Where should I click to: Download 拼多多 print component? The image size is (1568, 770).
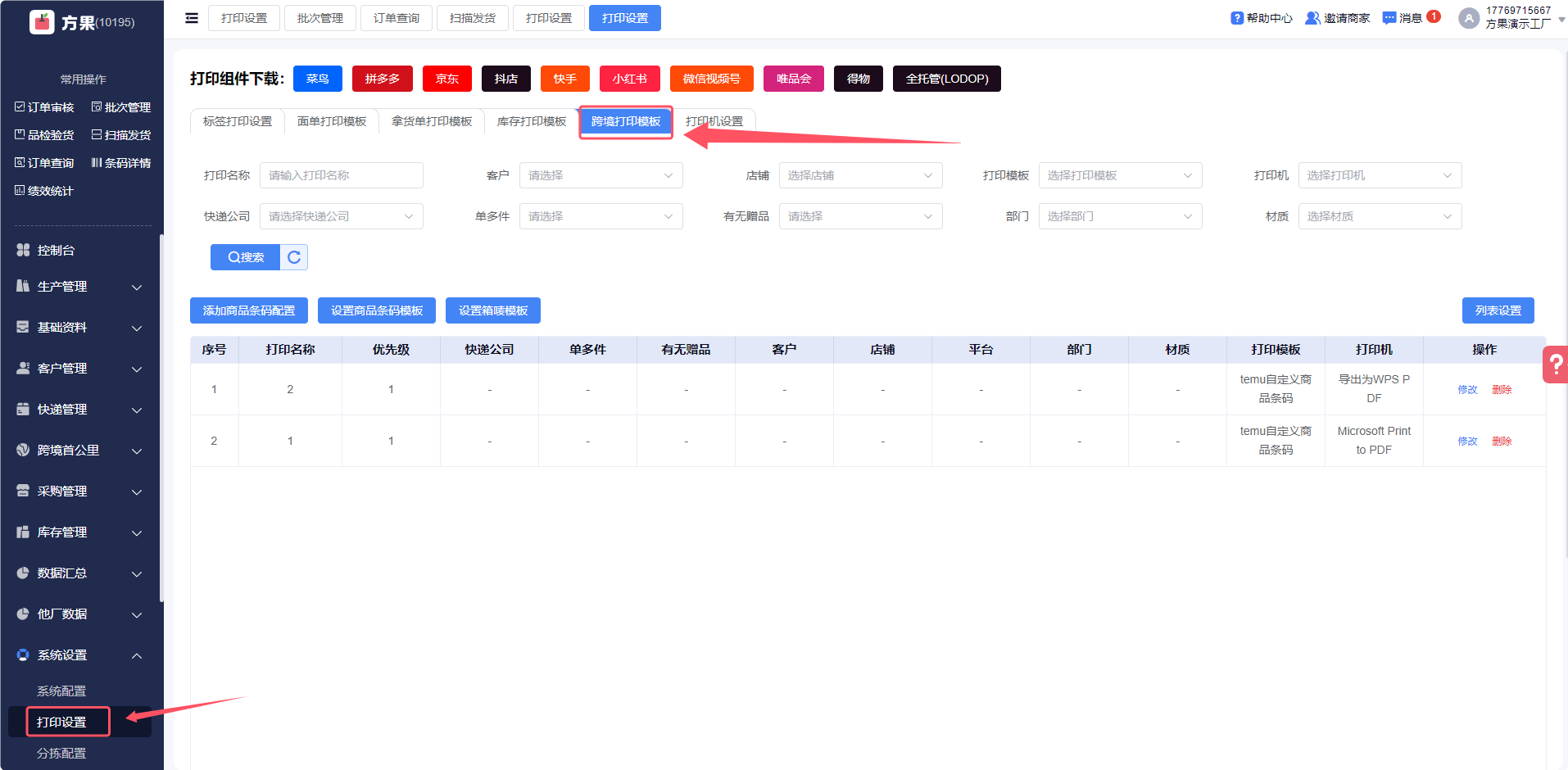[383, 79]
